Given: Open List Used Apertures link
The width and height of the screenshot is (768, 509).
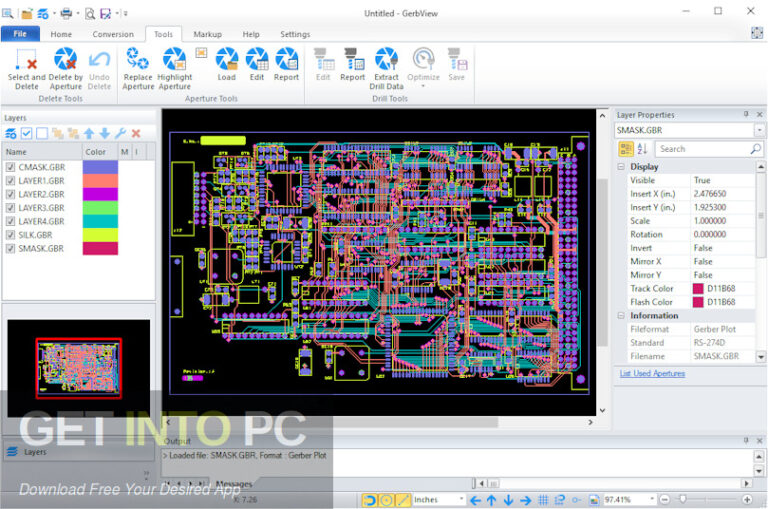Looking at the screenshot, I should pyautogui.click(x=652, y=373).
